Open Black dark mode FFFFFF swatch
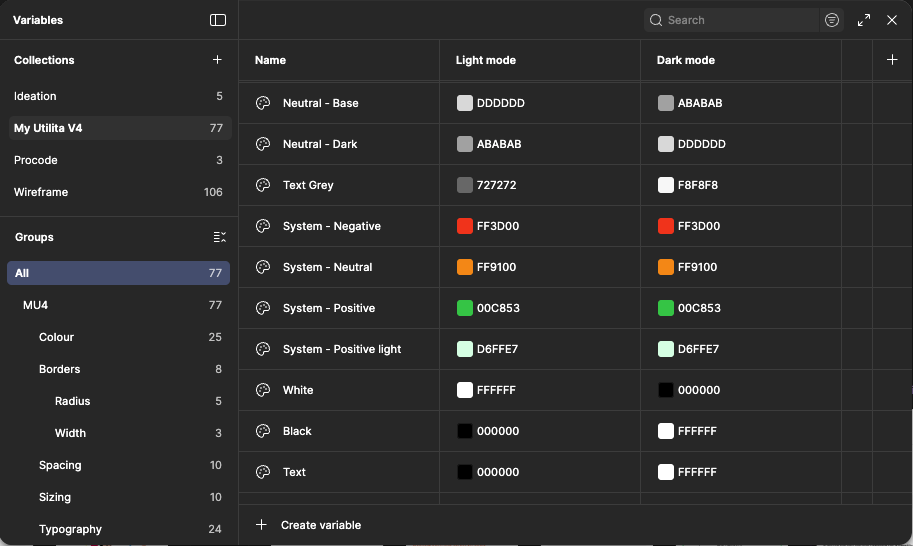 click(x=666, y=431)
